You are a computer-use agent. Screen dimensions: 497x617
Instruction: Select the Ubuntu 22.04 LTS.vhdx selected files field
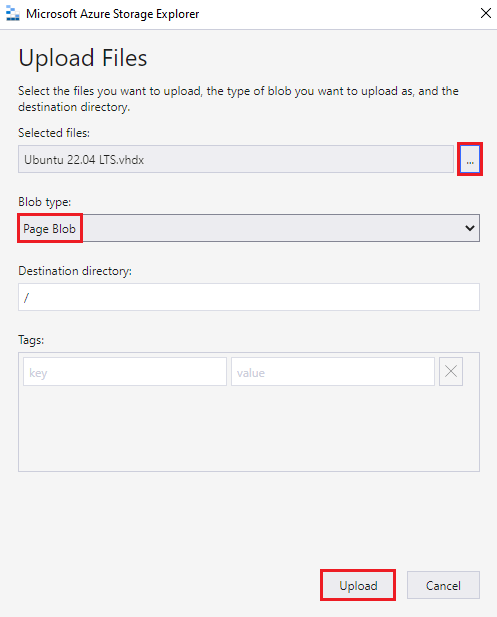(x=236, y=159)
